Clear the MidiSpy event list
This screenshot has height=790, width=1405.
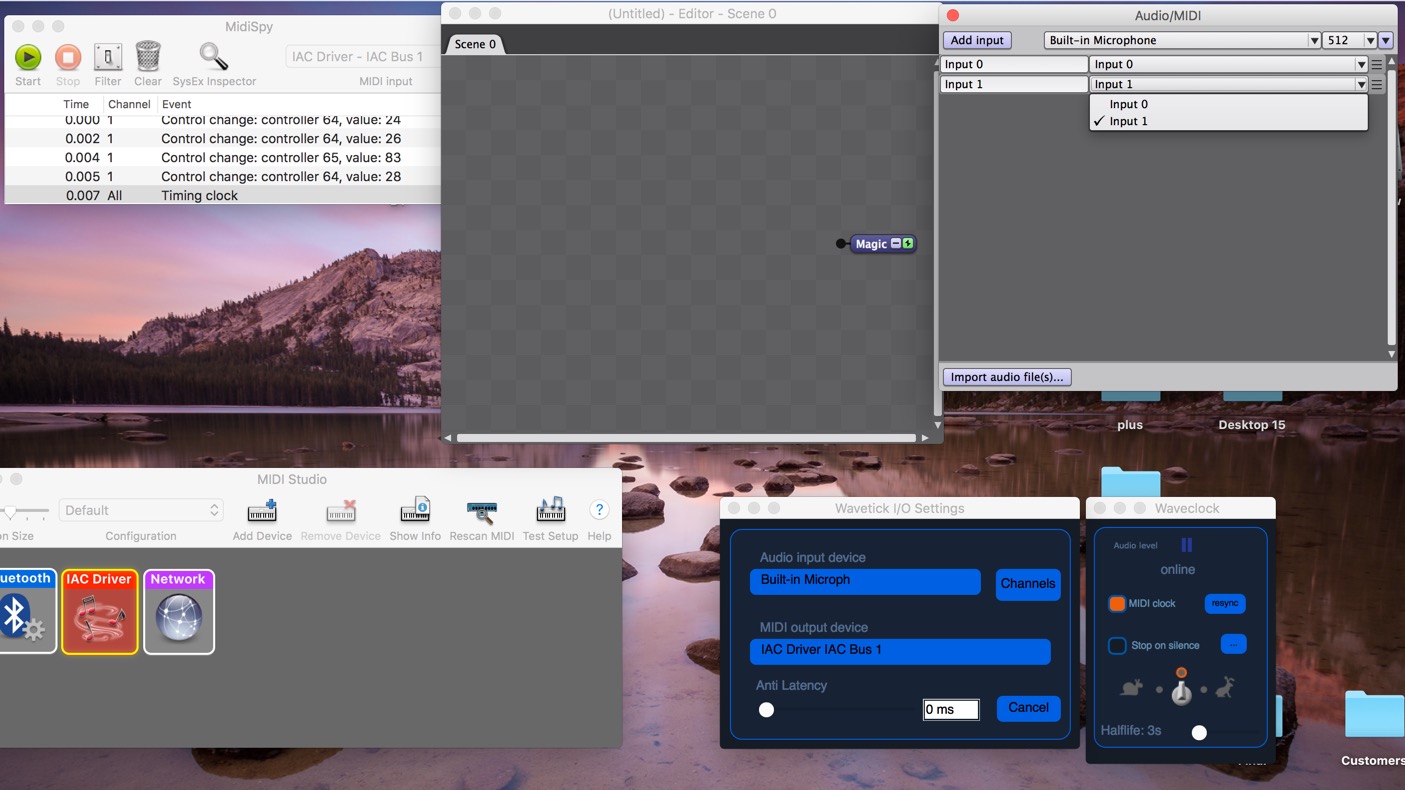tap(148, 57)
